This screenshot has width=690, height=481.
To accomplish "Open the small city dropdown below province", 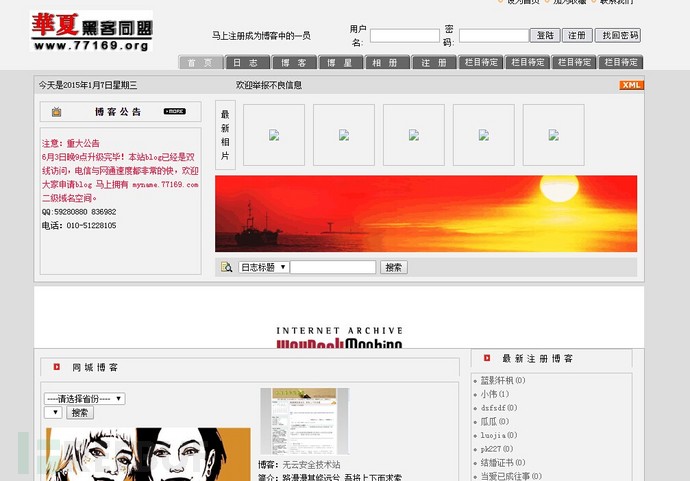I will [x=53, y=412].
